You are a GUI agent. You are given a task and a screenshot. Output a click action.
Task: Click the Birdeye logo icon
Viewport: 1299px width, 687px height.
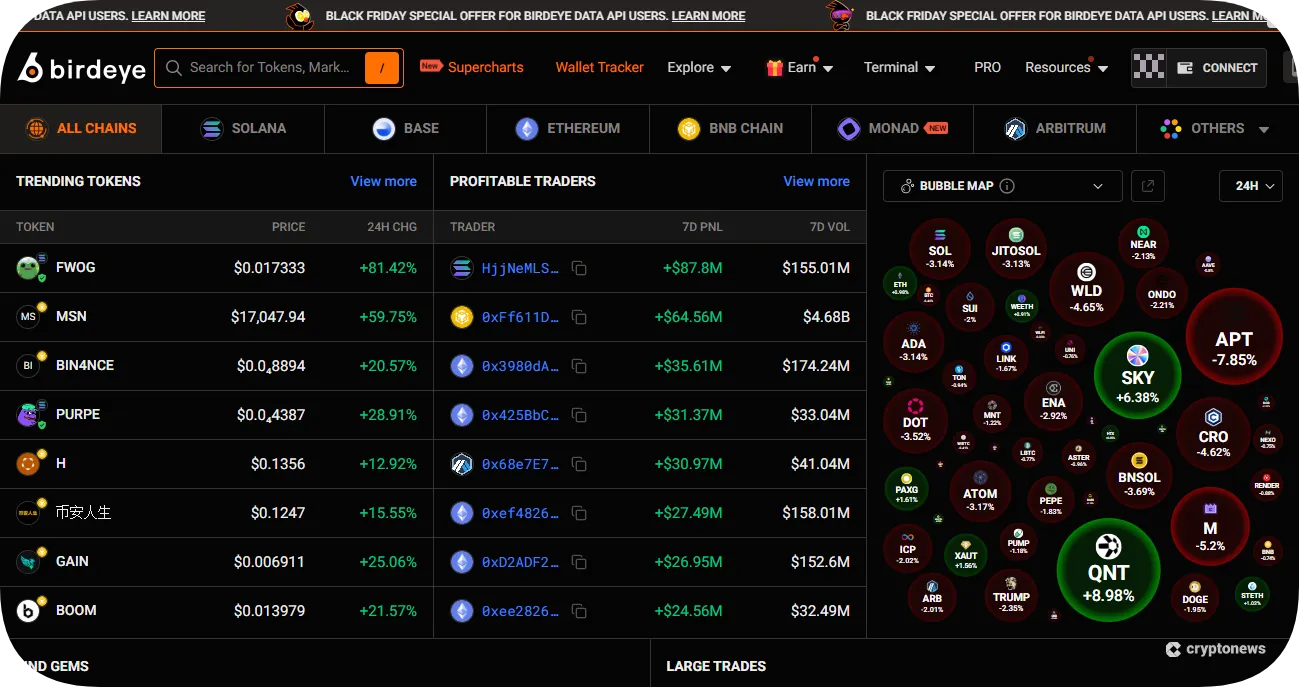[31, 67]
